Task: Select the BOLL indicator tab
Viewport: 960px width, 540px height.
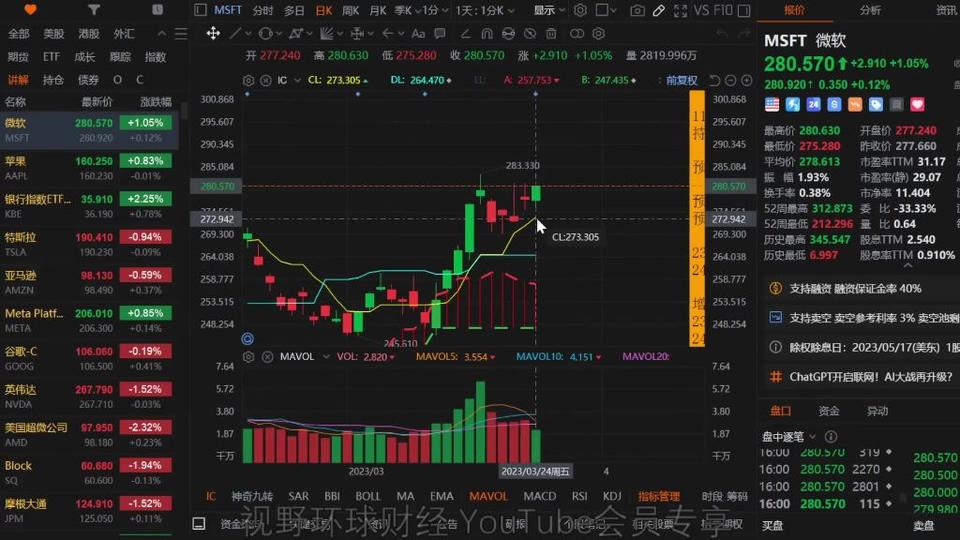Action: [368, 496]
